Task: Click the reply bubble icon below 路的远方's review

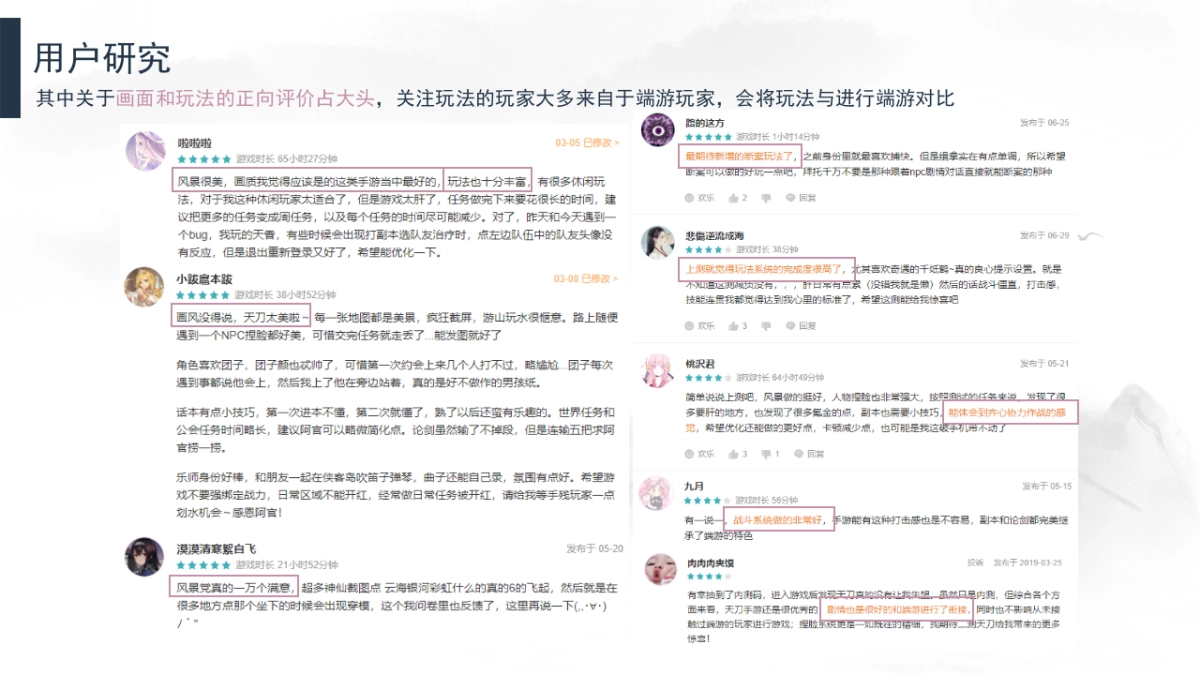Action: 790,198
